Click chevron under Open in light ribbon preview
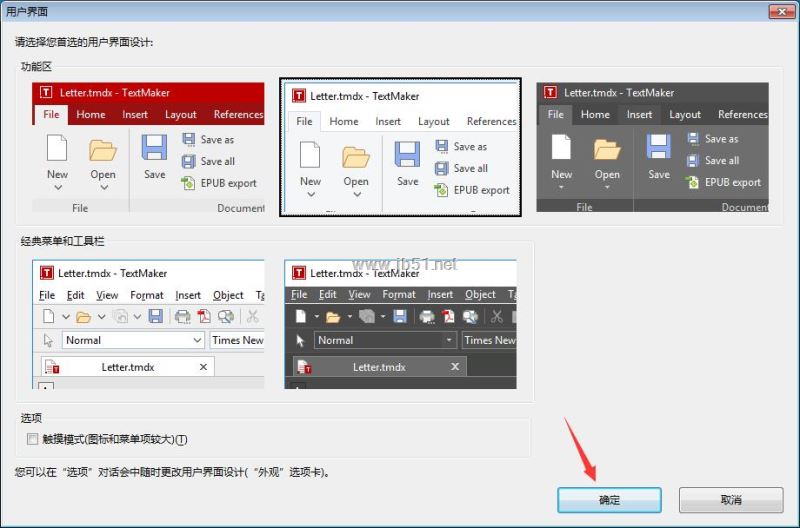This screenshot has height=528, width=800. [x=357, y=194]
